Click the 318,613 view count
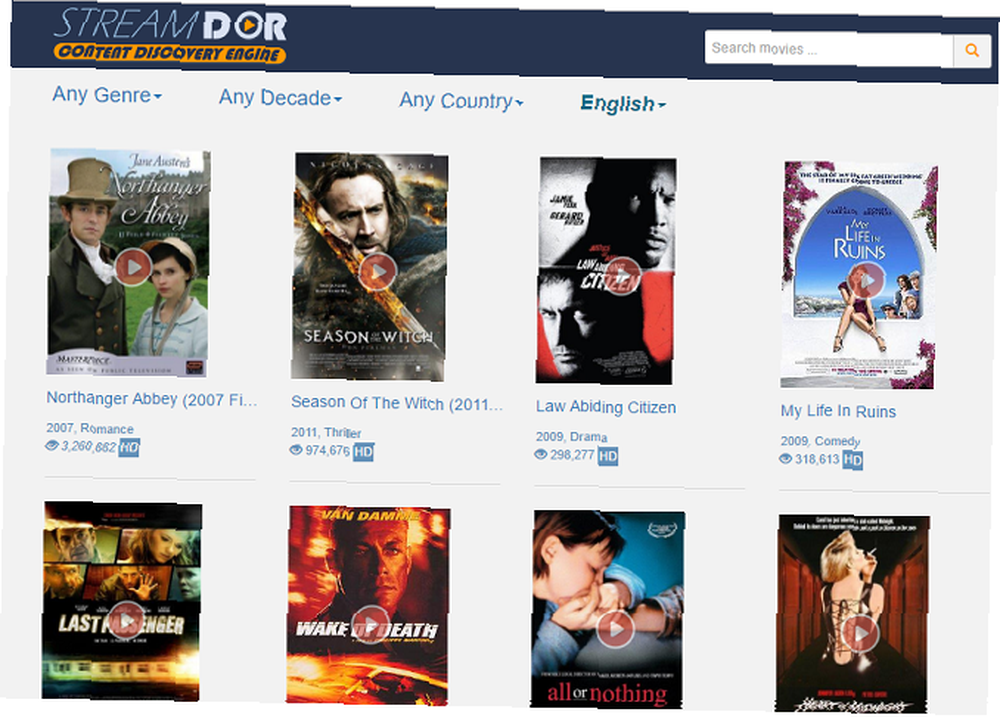 (818, 460)
